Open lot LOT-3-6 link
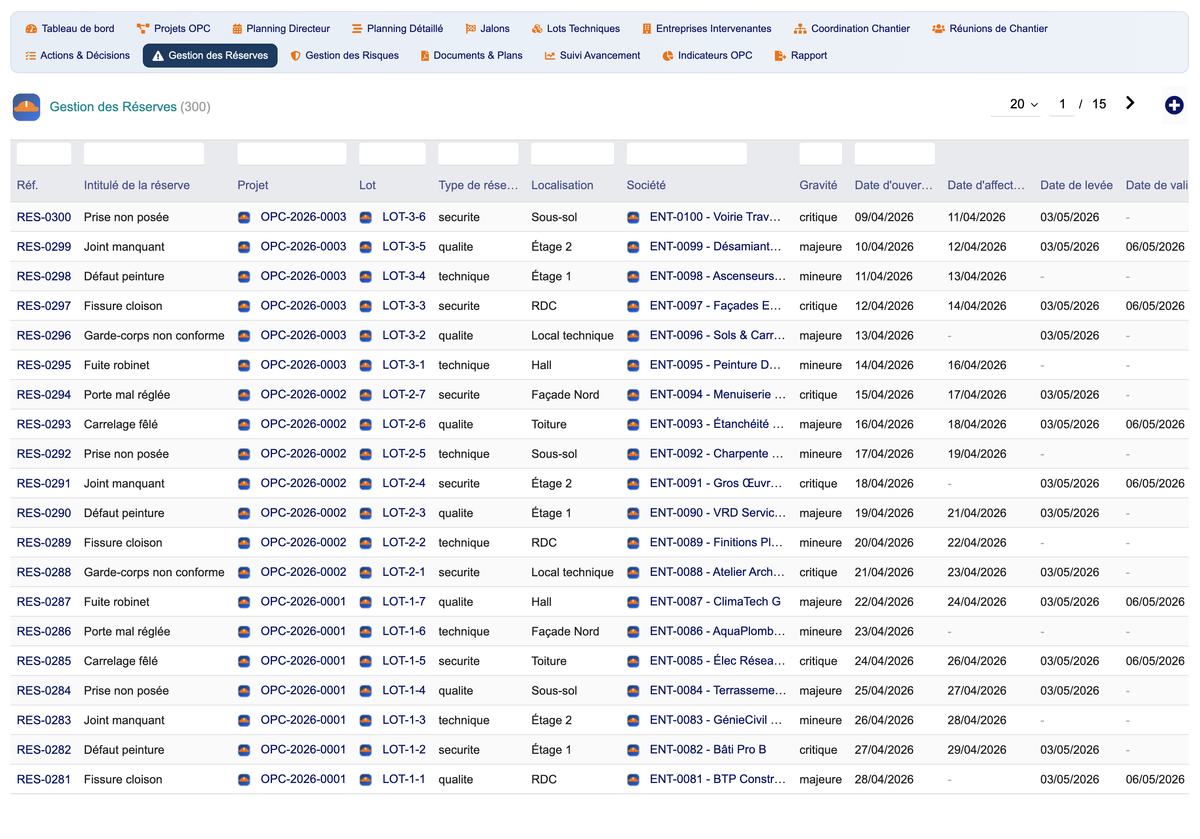The image size is (1200, 839). tap(404, 217)
